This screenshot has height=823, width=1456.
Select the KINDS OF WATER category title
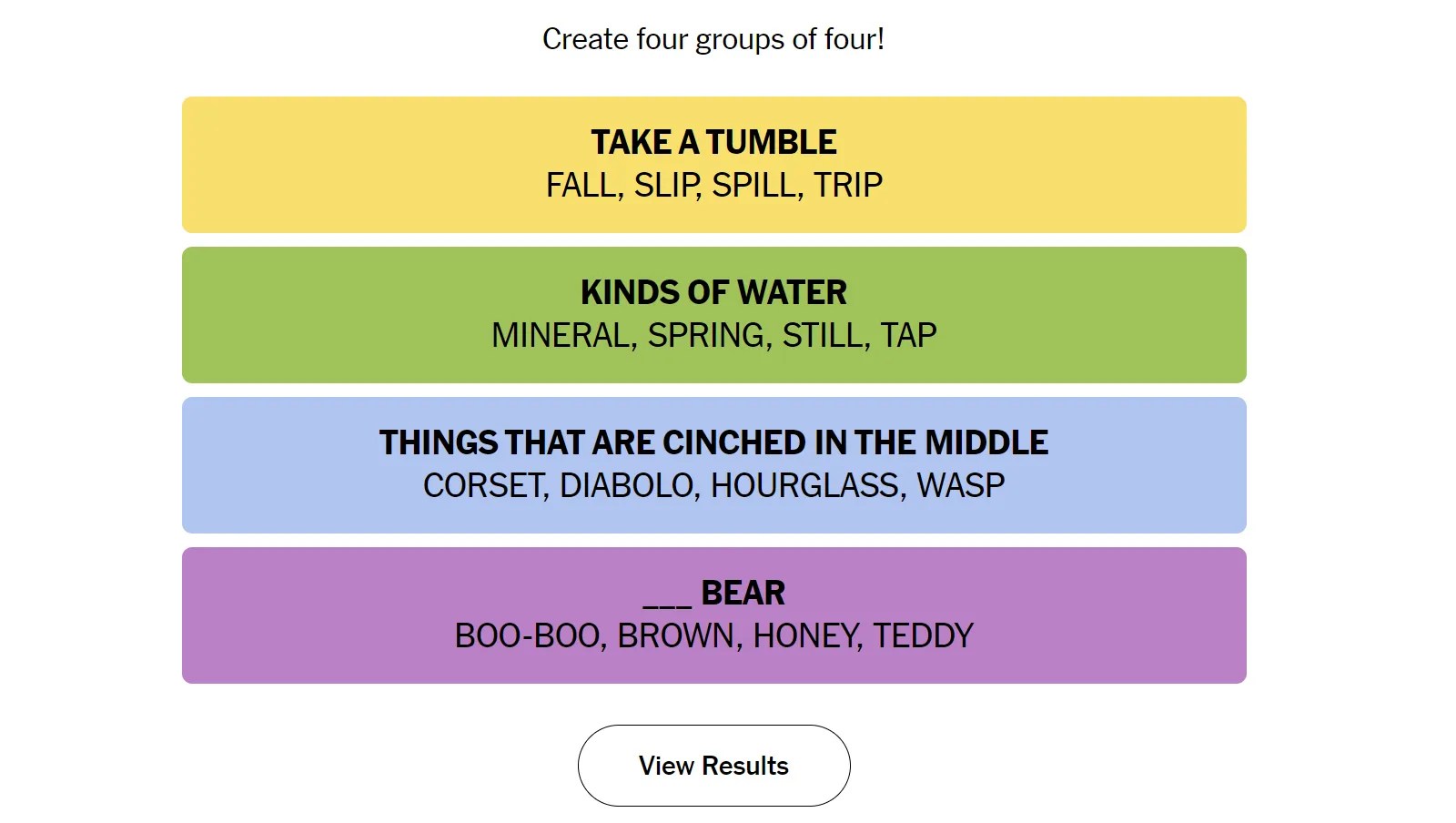(713, 292)
